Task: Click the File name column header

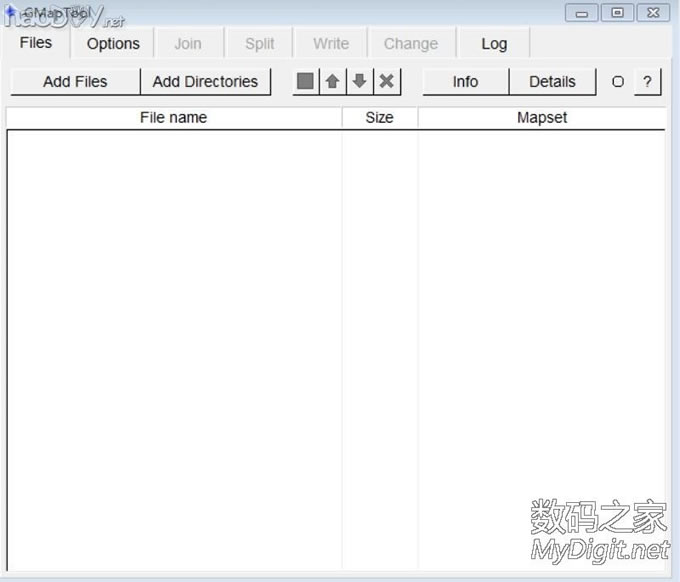Action: (x=173, y=118)
